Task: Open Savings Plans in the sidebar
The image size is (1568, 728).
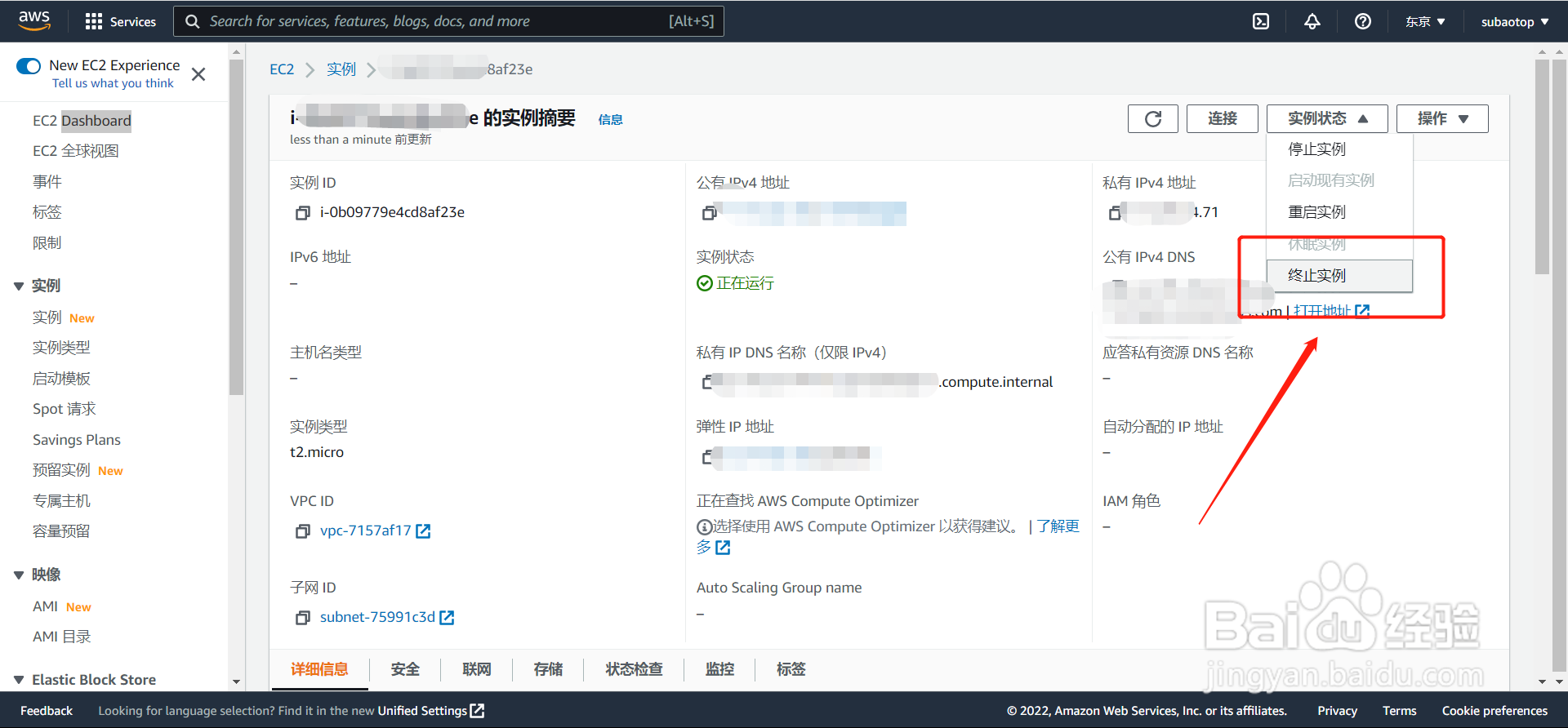Action: 77,440
